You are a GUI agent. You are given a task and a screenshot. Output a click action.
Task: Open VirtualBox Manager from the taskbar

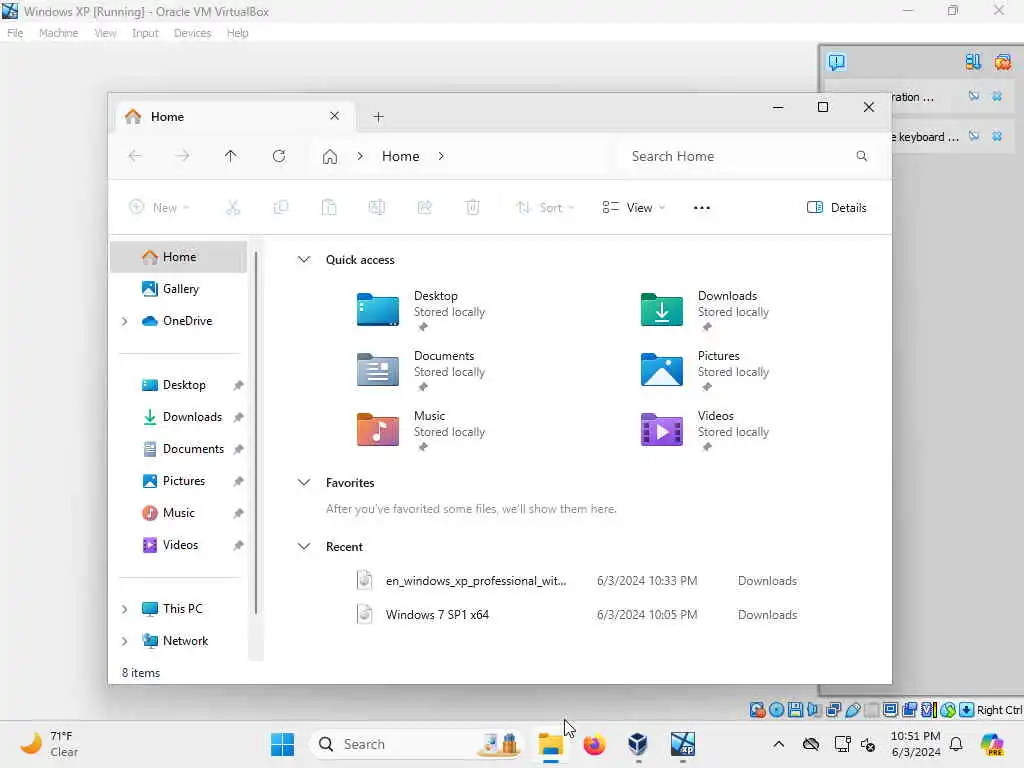coord(637,744)
